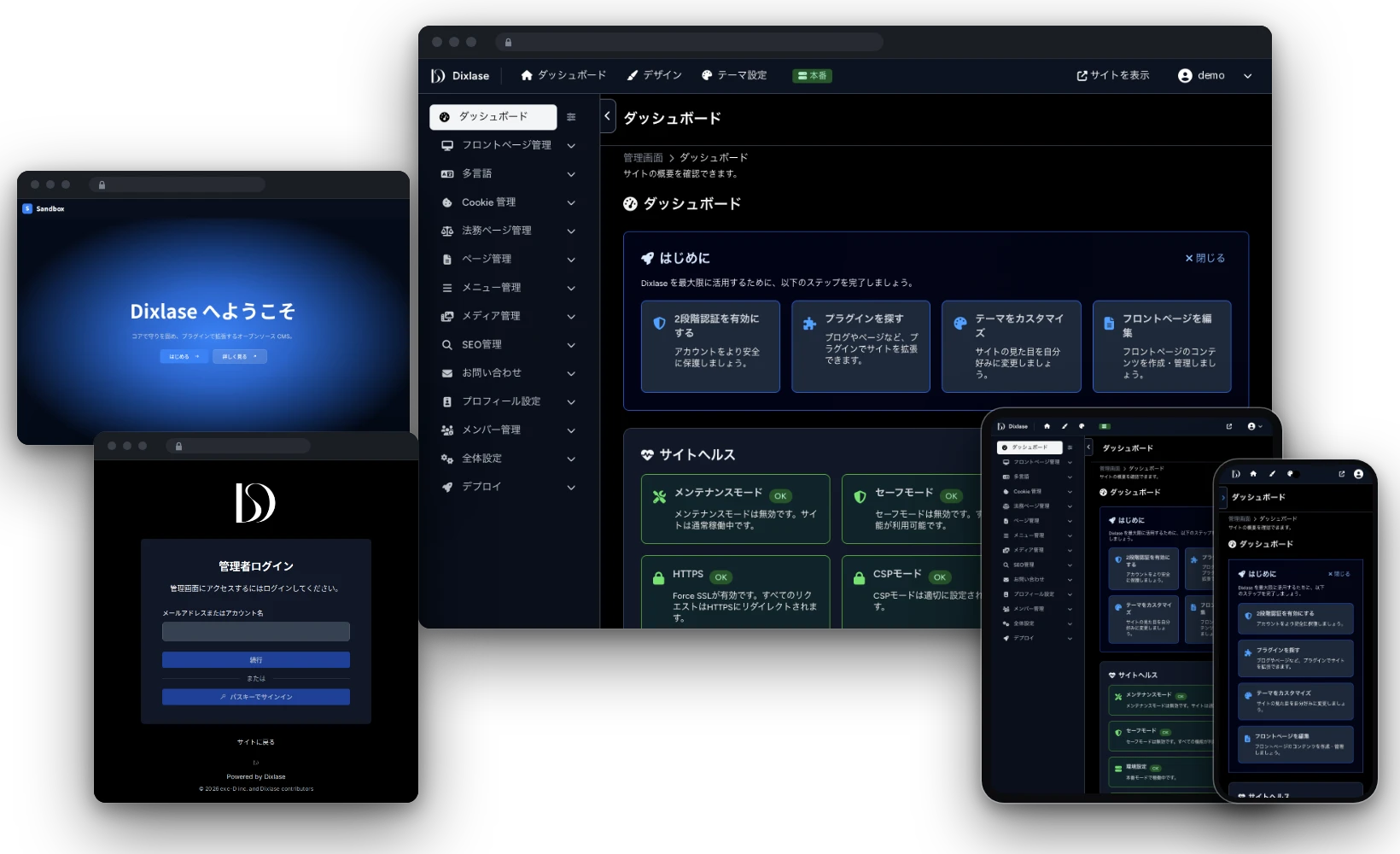
Task: Click the 本番 environment badge in the large window
Action: 812,76
